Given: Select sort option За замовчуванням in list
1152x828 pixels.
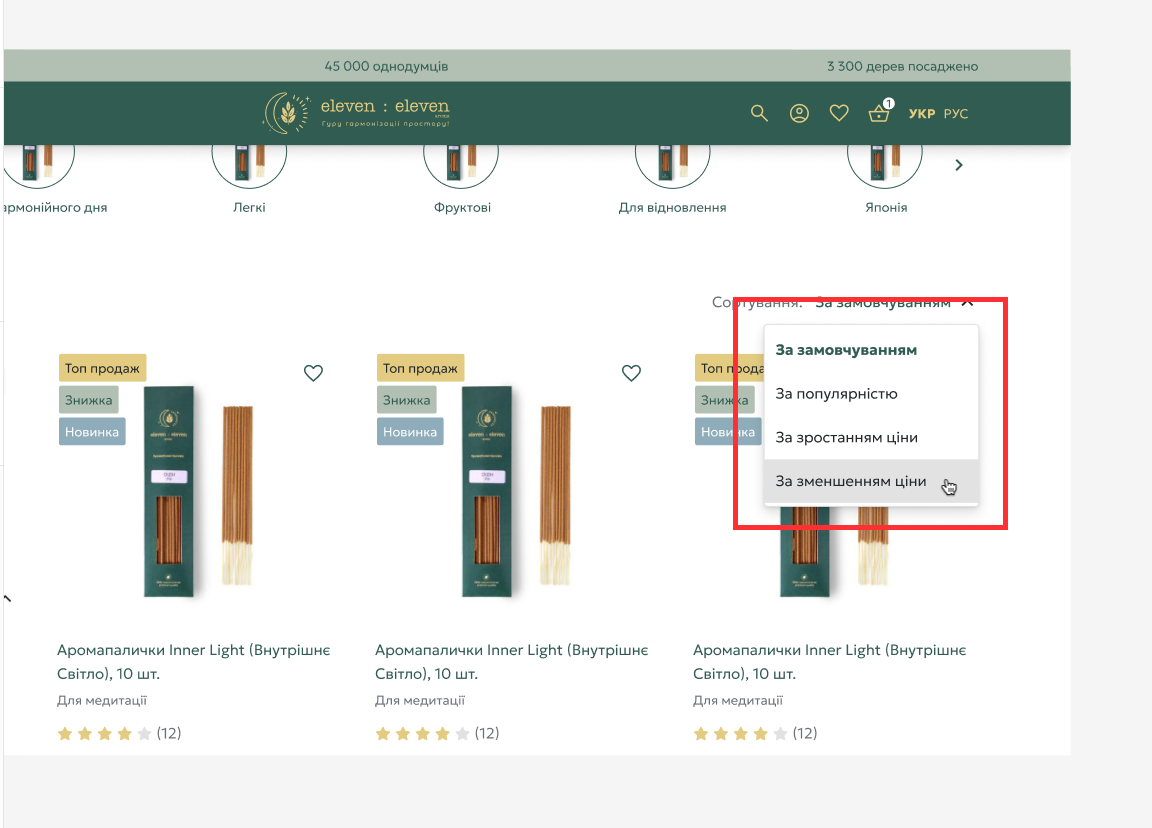Looking at the screenshot, I should pos(871,350).
